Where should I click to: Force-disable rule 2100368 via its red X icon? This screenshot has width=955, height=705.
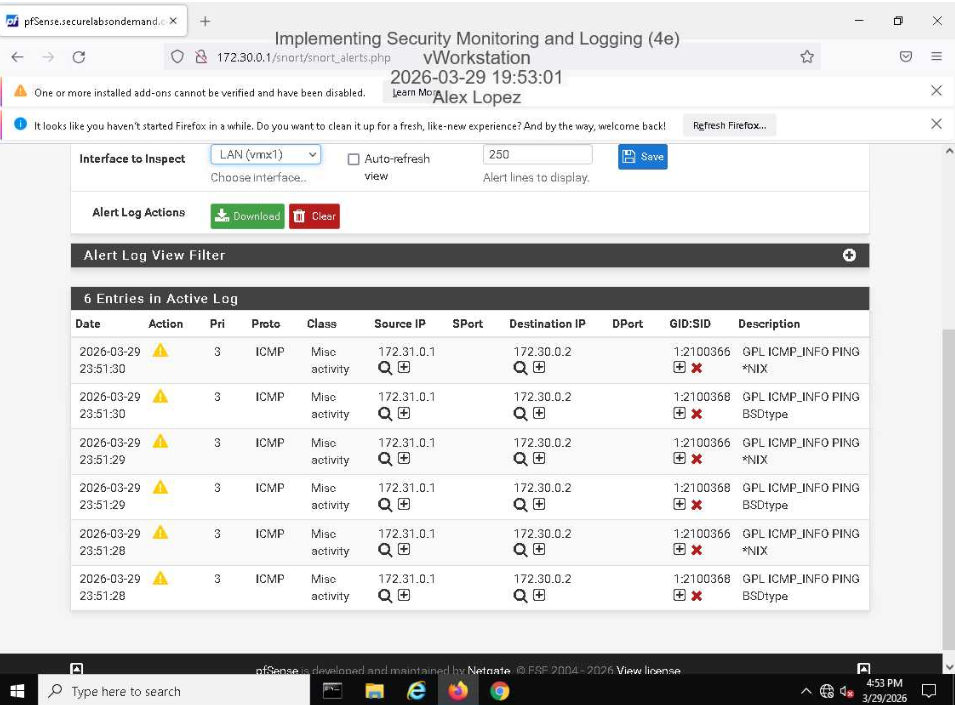point(695,413)
